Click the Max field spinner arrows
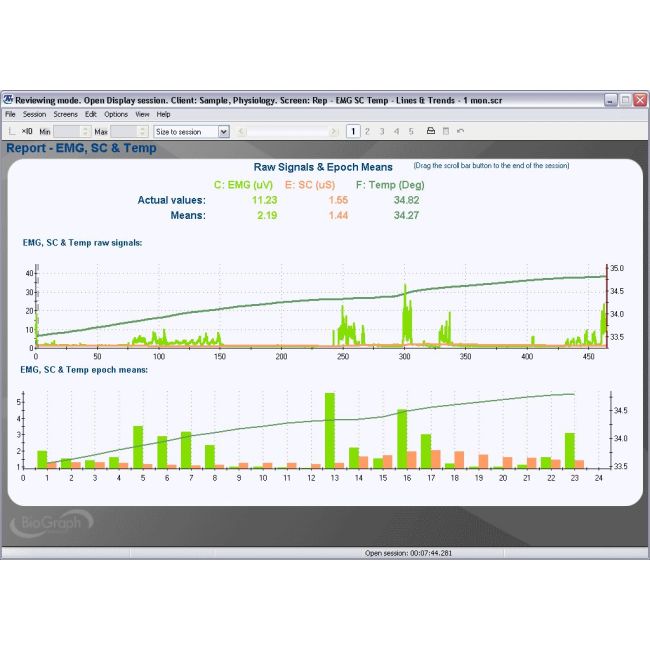650x650 pixels. (x=143, y=132)
